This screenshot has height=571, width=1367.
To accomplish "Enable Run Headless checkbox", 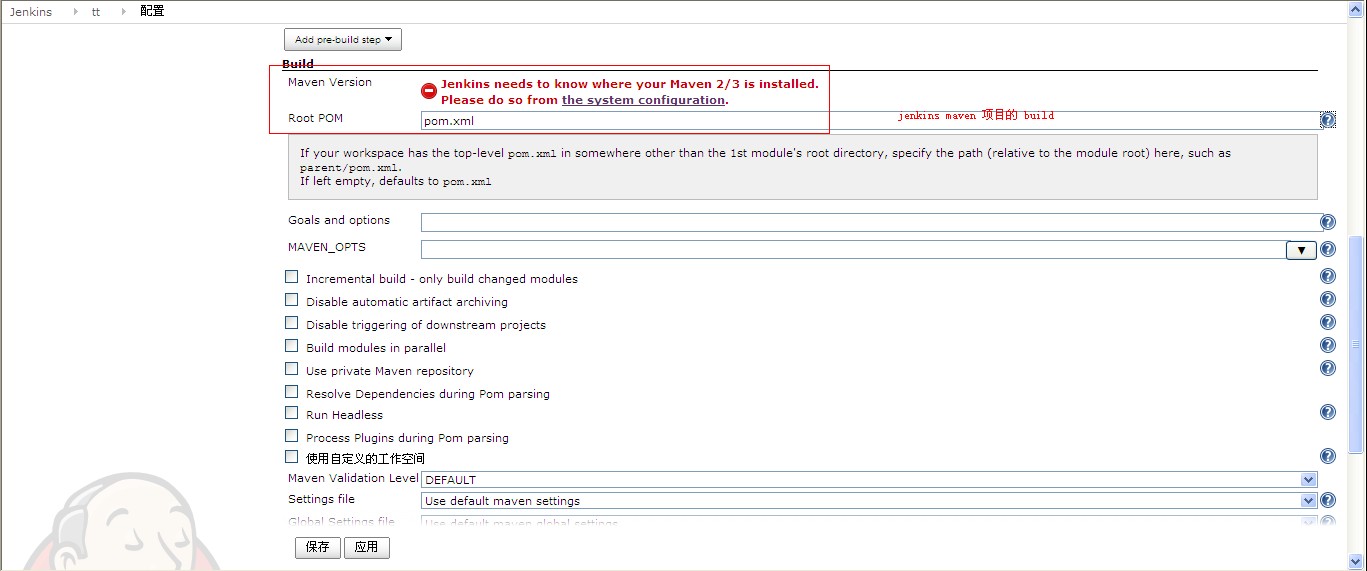I will tap(292, 413).
